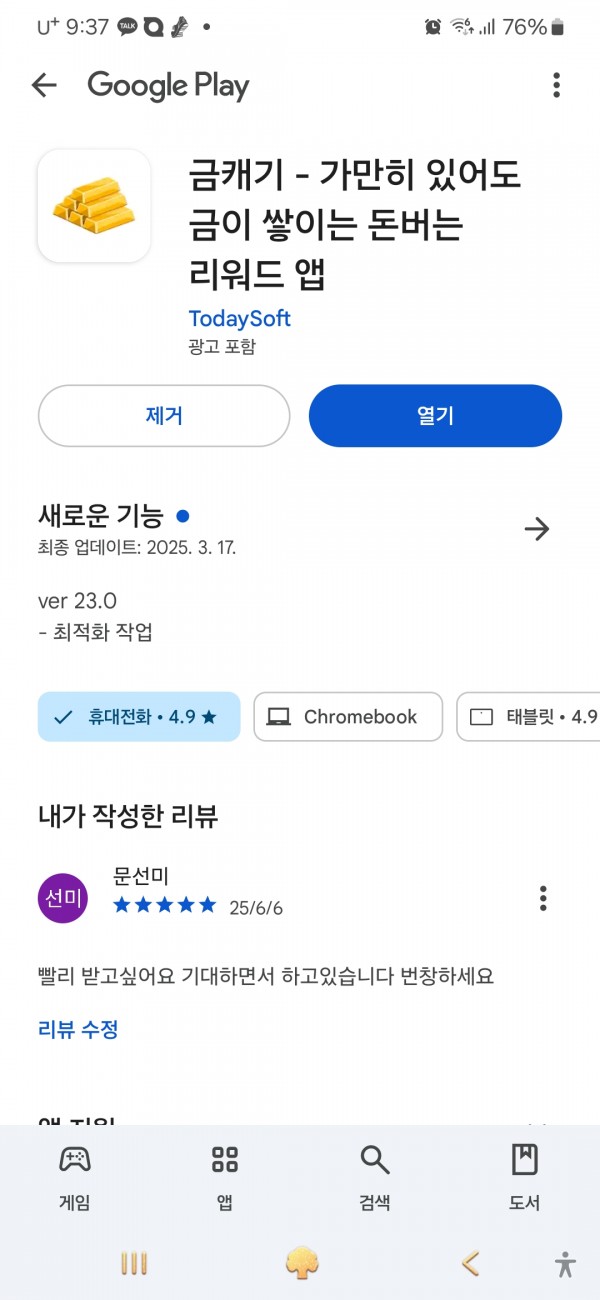
Task: Tap the 제거 uninstall button
Action: click(x=164, y=416)
